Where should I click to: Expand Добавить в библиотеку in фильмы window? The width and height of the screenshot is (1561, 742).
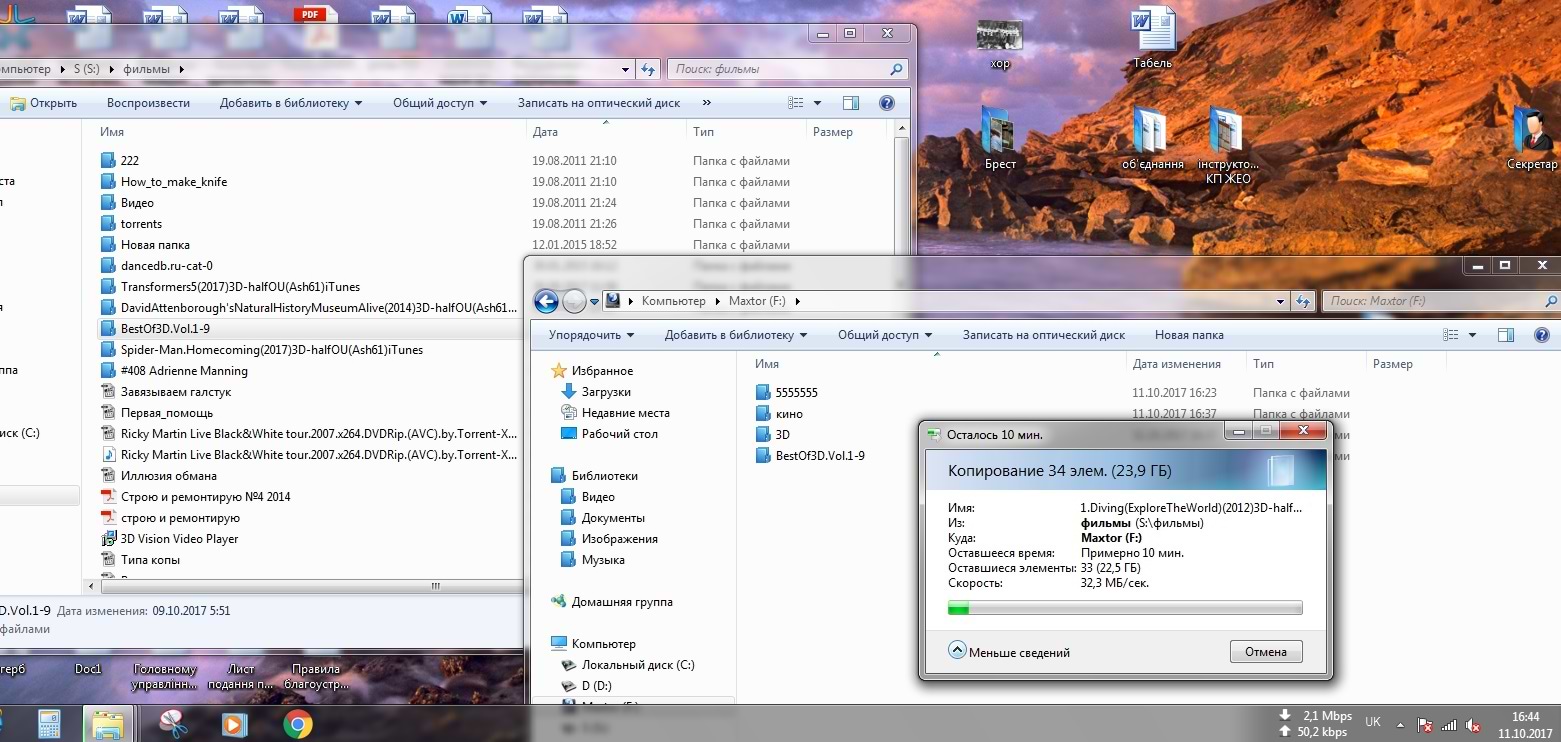290,103
